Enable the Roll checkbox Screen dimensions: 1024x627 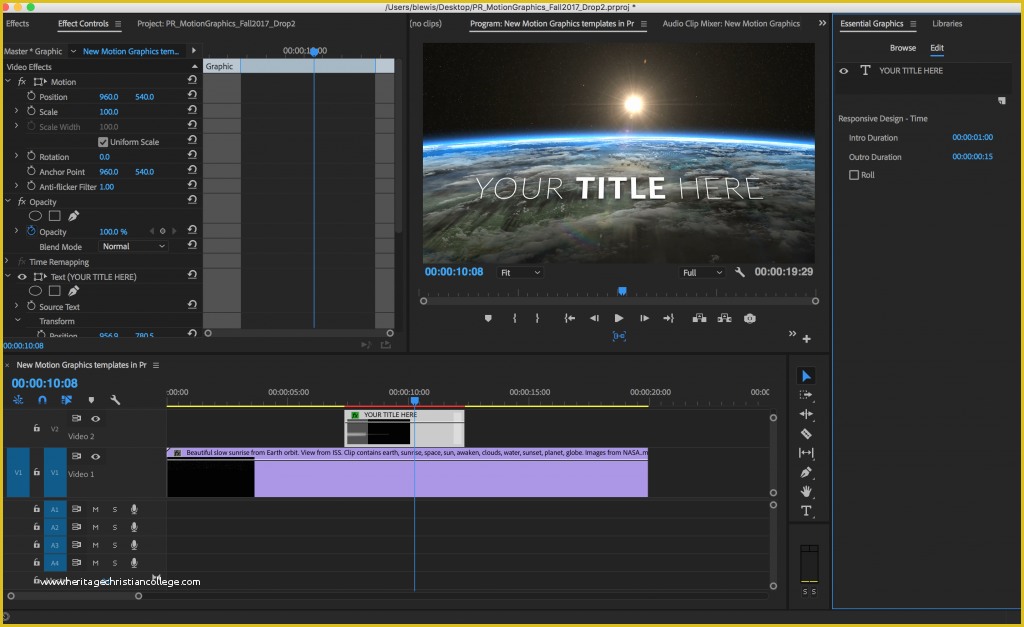tap(854, 175)
